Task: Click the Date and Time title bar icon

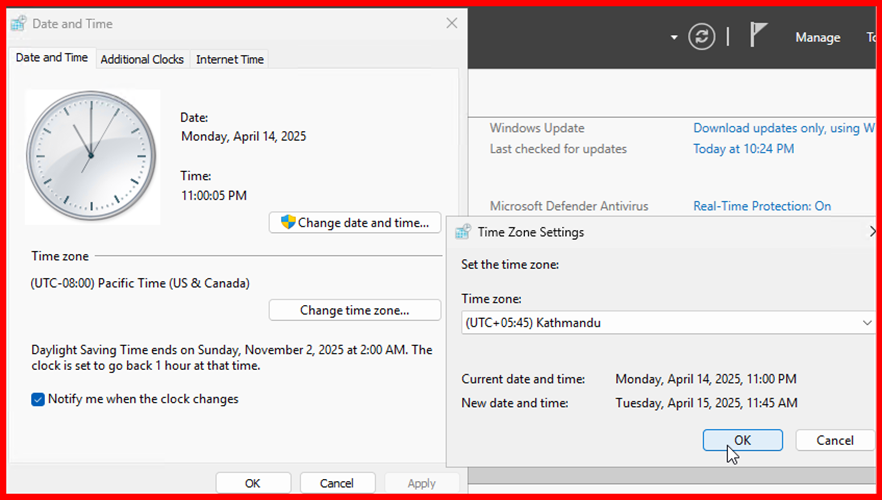Action: (x=19, y=23)
